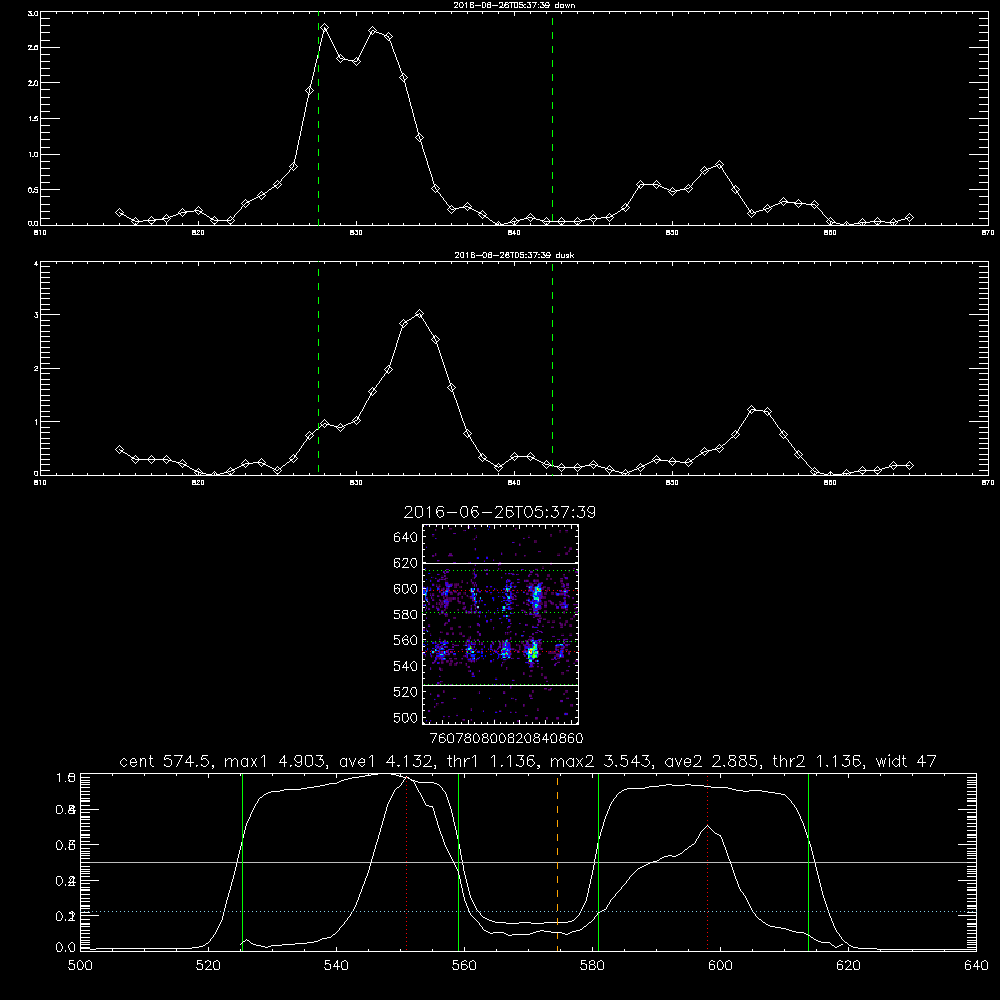Click "thr1 1.136" in the statistics line
1000x1000 pixels.
(x=493, y=761)
